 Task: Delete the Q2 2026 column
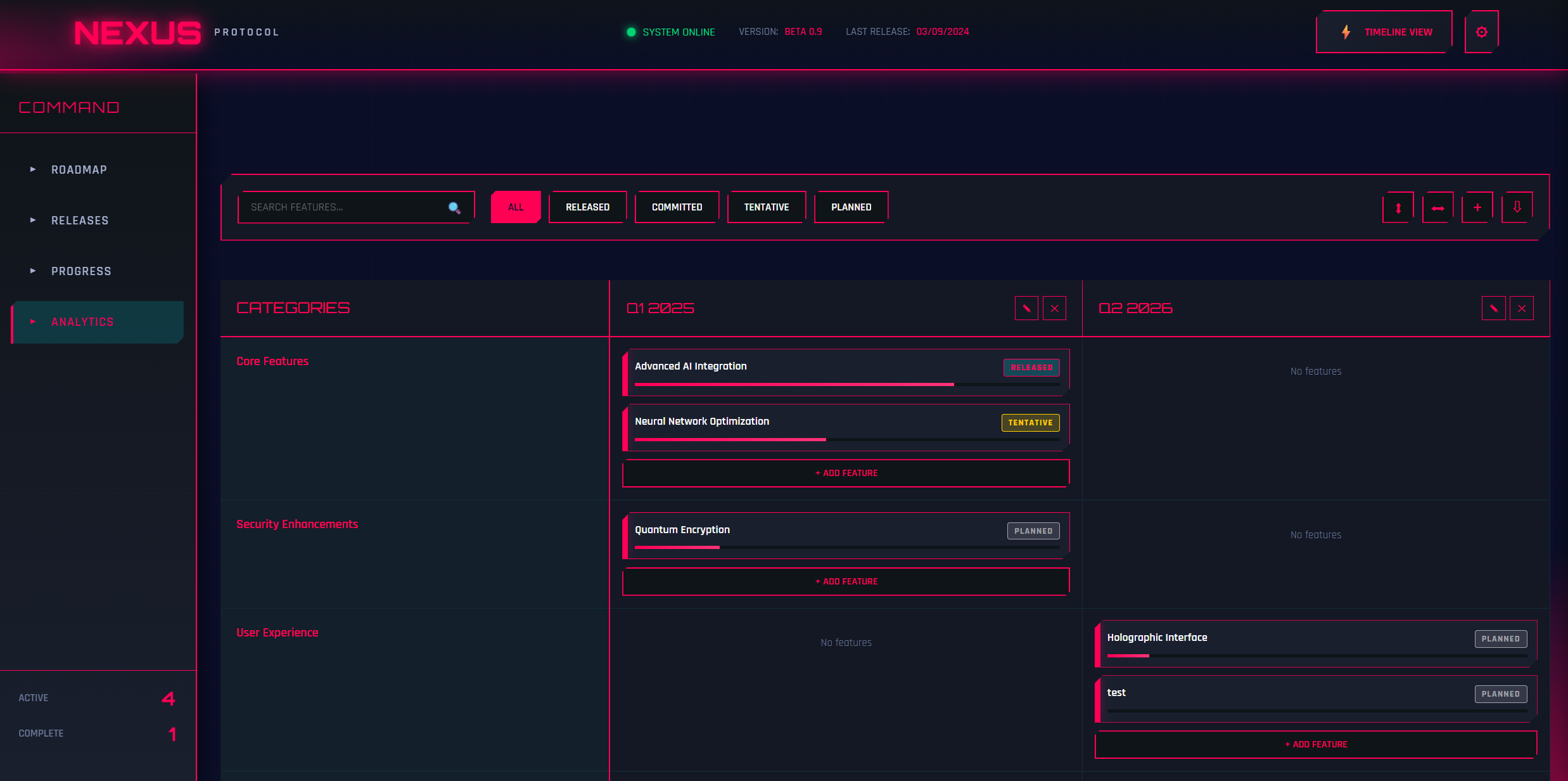[1522, 308]
